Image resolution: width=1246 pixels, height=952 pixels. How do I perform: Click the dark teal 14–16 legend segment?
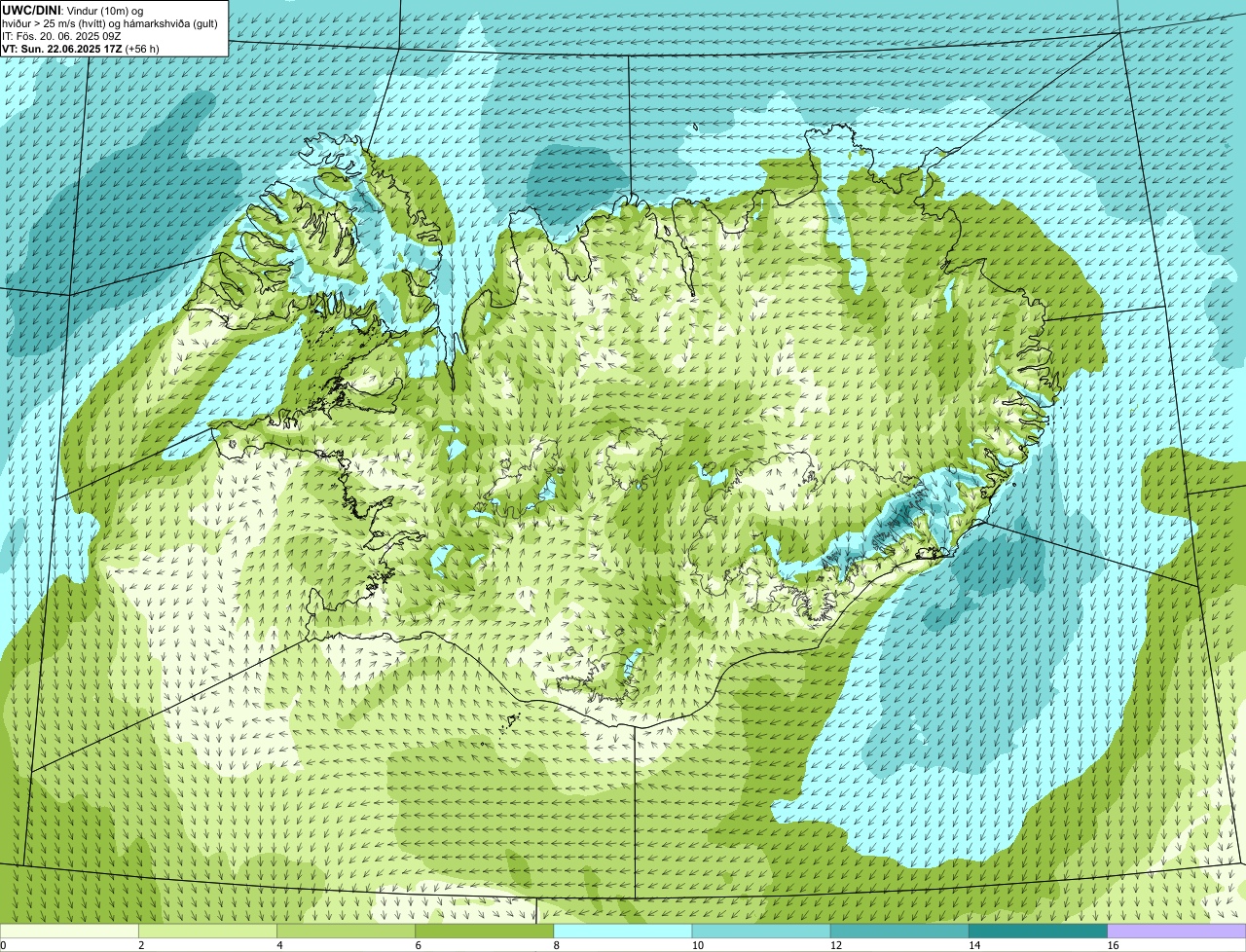click(x=1038, y=931)
